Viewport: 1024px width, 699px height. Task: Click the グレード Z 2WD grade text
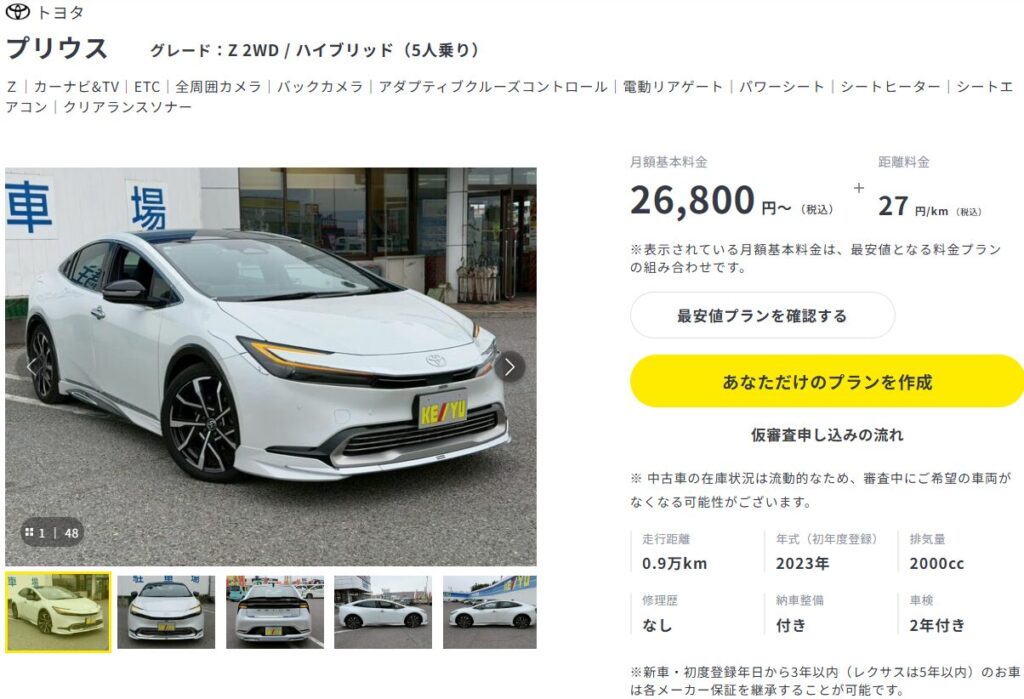(315, 50)
